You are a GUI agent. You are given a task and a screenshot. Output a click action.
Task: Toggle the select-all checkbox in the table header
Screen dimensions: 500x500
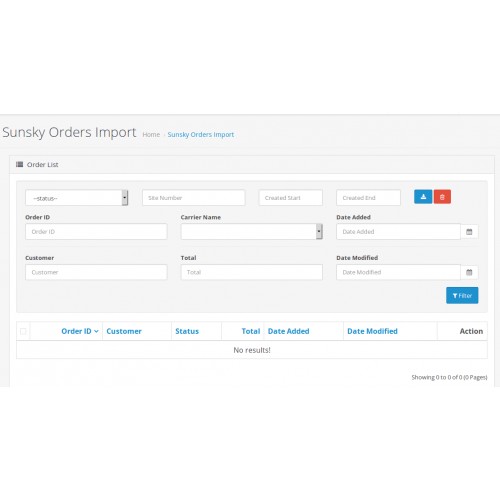(x=23, y=331)
